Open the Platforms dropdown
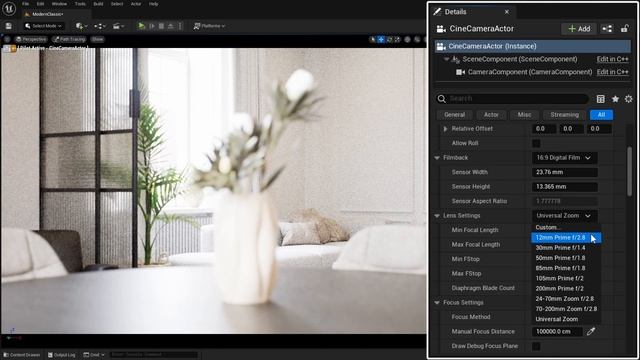Screen dimensions: 640x360 209,26
